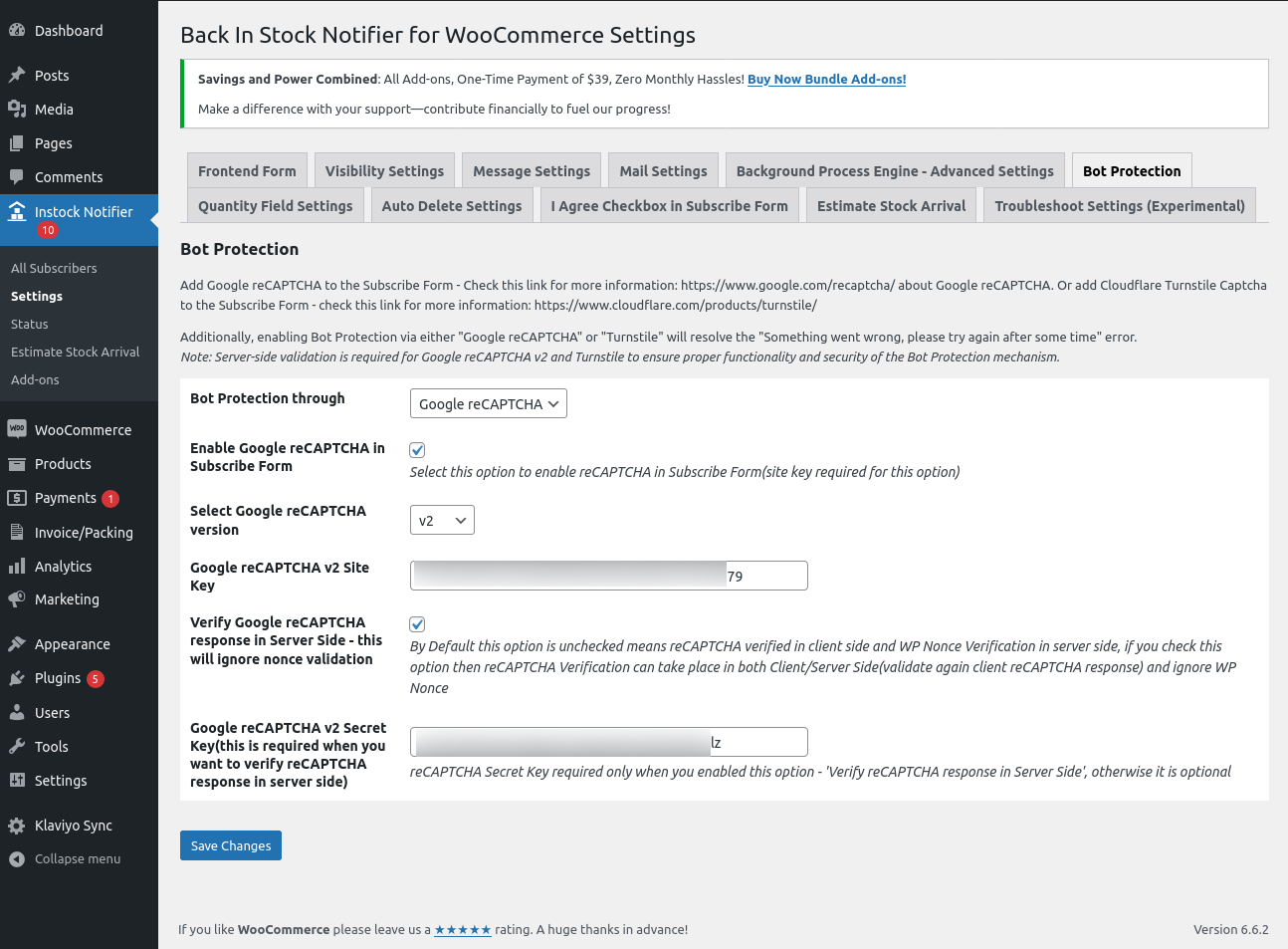Toggle Enable Google reCAPTCHA in Subscribe Form
The image size is (1288, 949).
click(417, 450)
